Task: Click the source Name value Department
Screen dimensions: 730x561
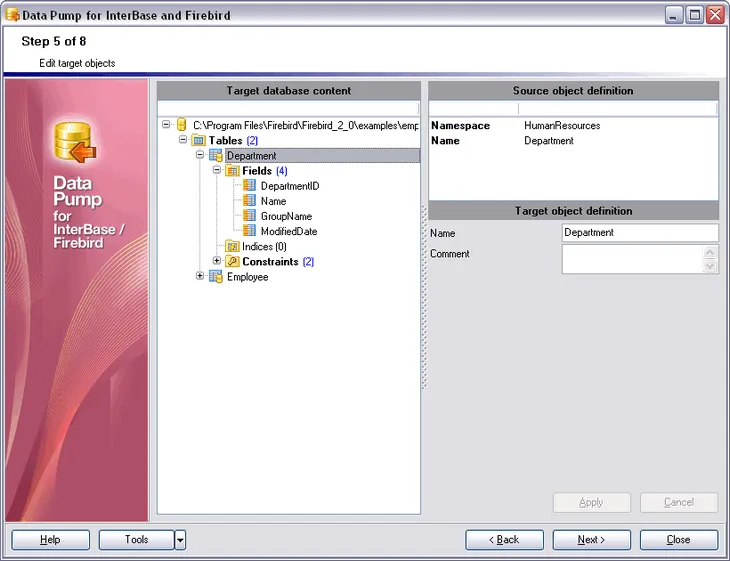Action: (x=548, y=141)
